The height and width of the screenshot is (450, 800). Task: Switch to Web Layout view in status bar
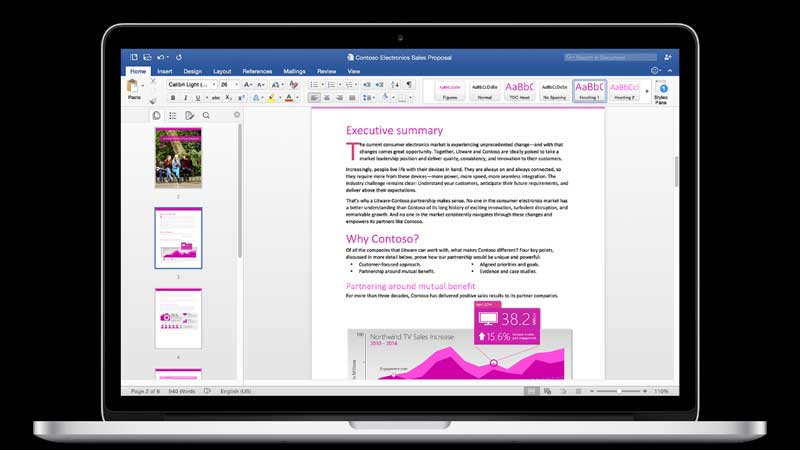point(547,391)
